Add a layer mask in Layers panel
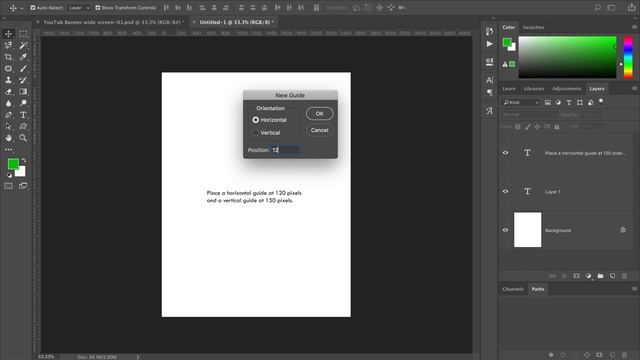Screen dimensions: 640x360 coord(576,276)
